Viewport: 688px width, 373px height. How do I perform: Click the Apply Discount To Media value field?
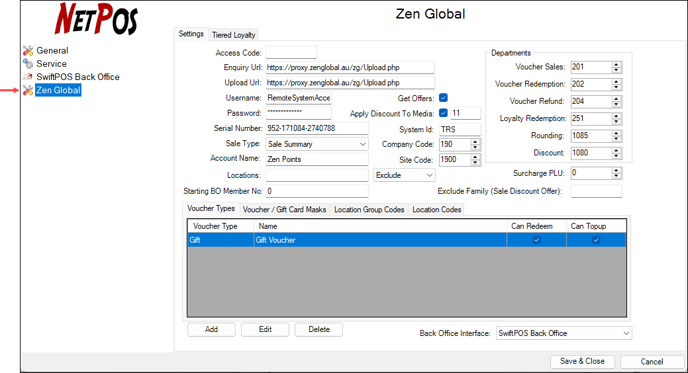[x=466, y=113]
